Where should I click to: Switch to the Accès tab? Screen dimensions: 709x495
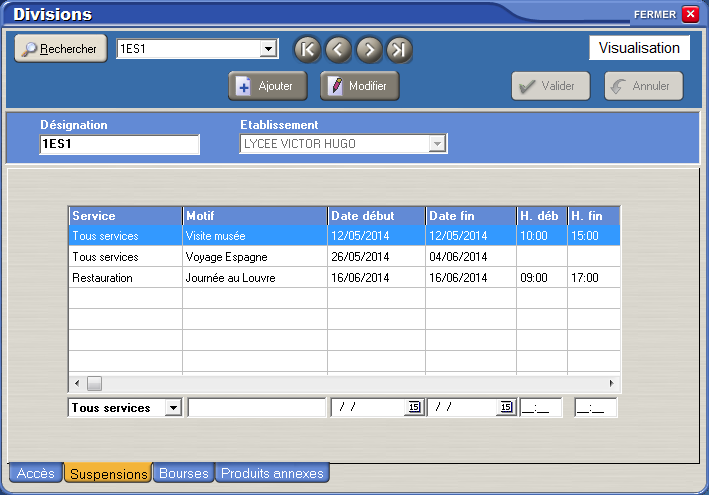(36, 473)
